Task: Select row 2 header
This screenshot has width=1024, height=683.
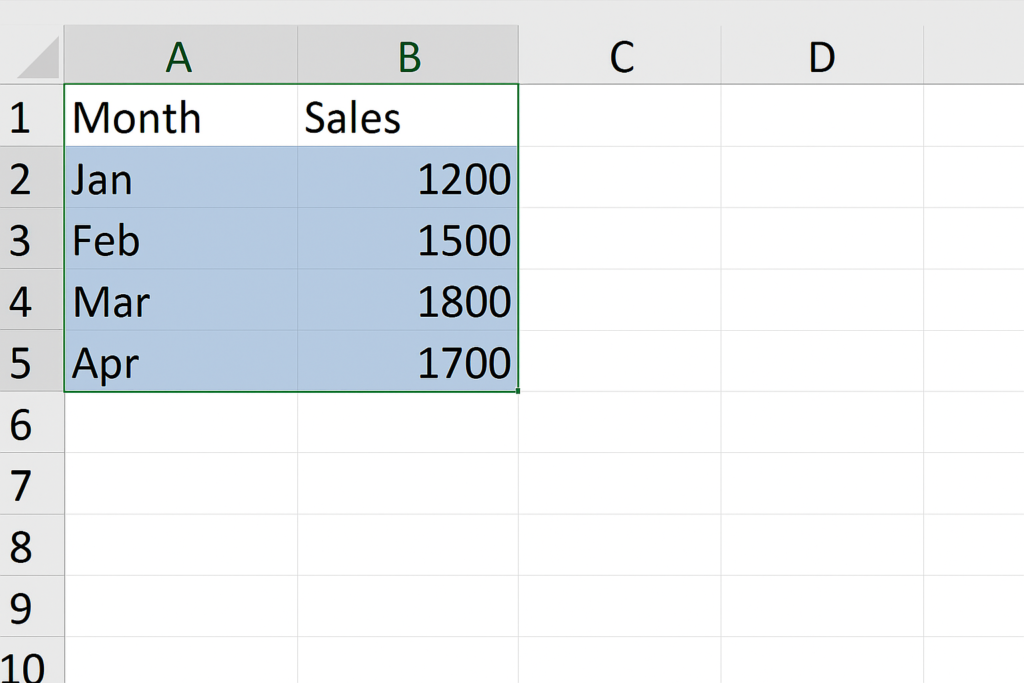Action: [x=32, y=177]
